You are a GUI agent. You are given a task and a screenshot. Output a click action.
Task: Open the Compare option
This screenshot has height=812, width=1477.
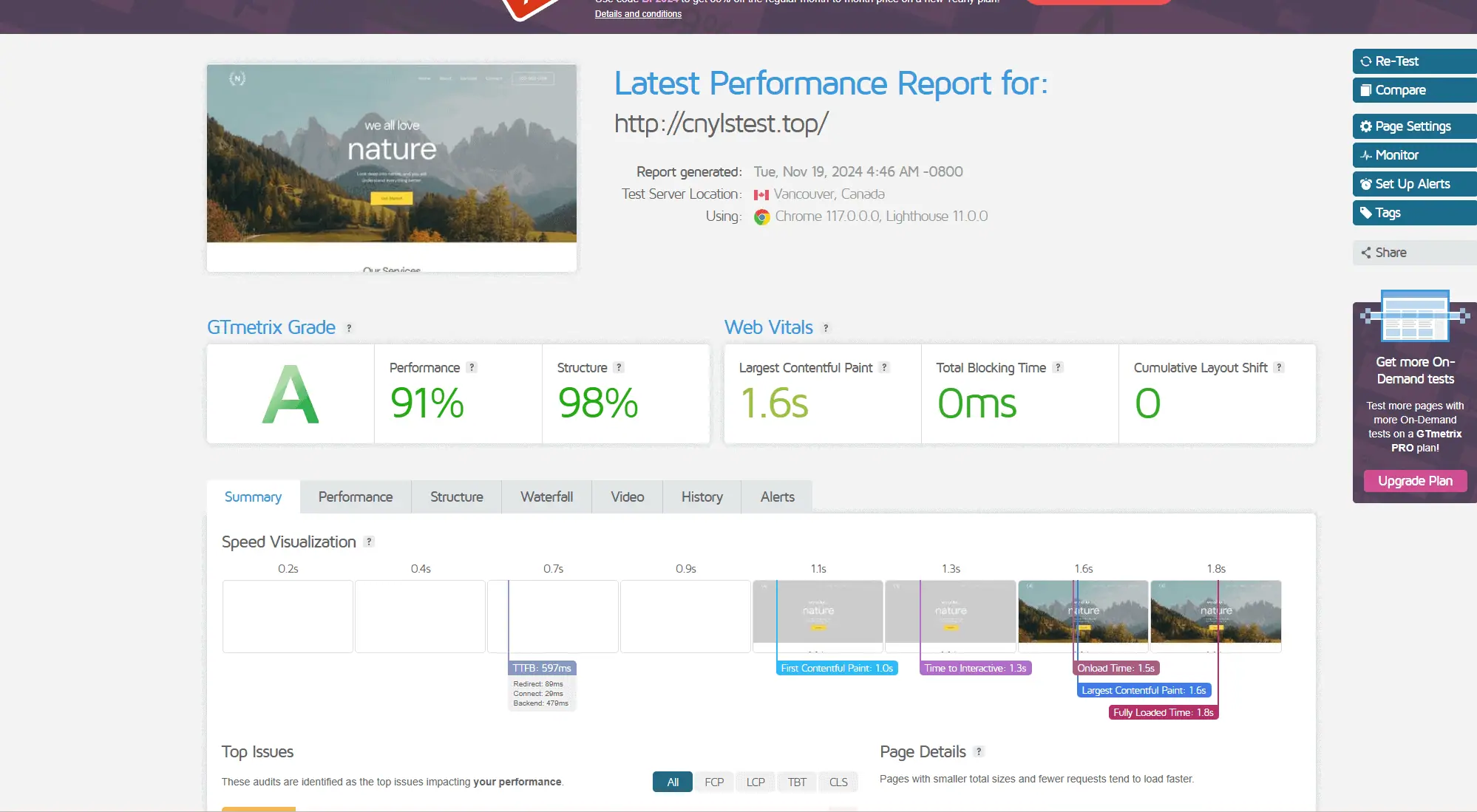point(1414,90)
